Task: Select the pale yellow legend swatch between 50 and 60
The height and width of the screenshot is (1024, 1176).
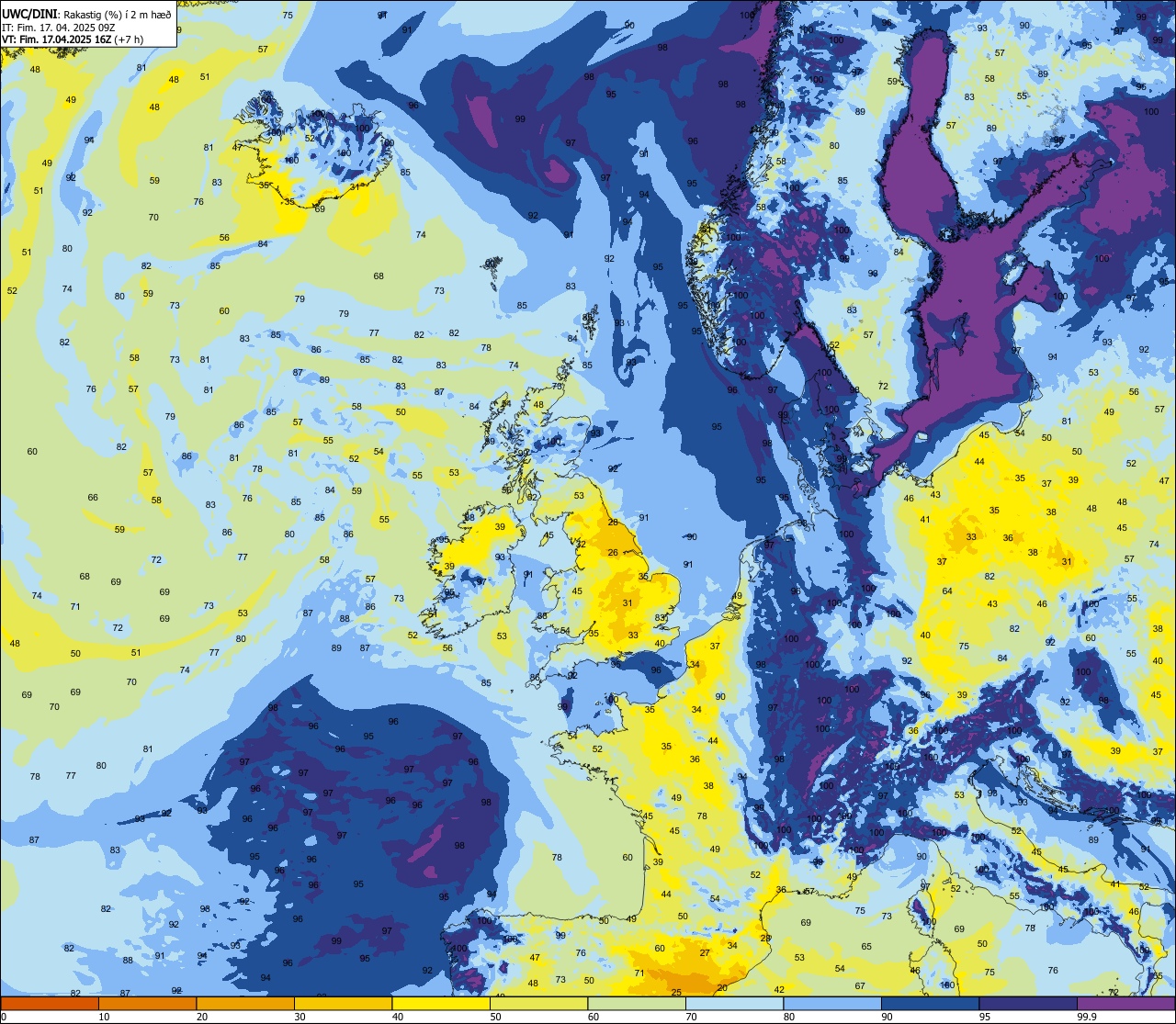Action: point(538,1003)
